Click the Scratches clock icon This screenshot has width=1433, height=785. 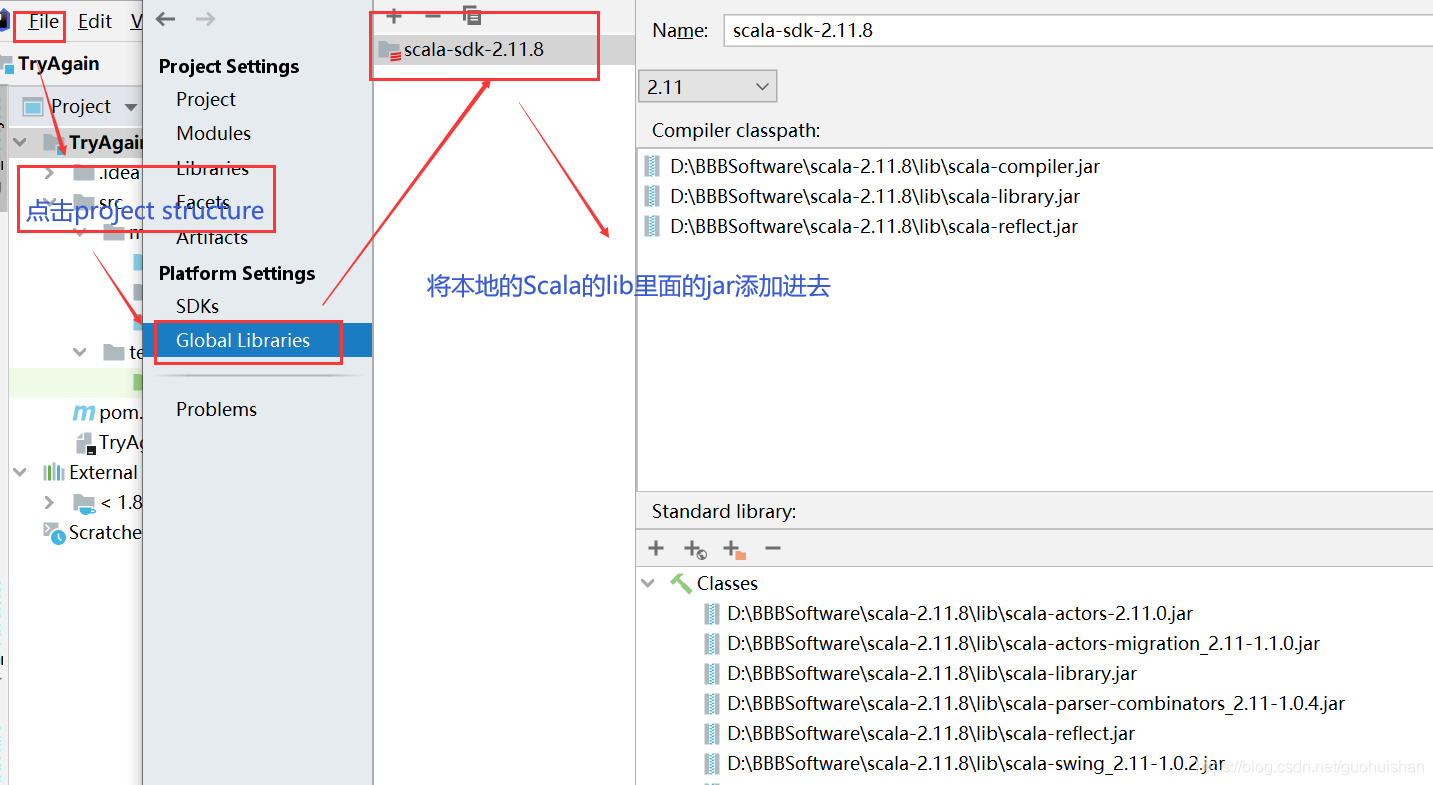tap(53, 532)
